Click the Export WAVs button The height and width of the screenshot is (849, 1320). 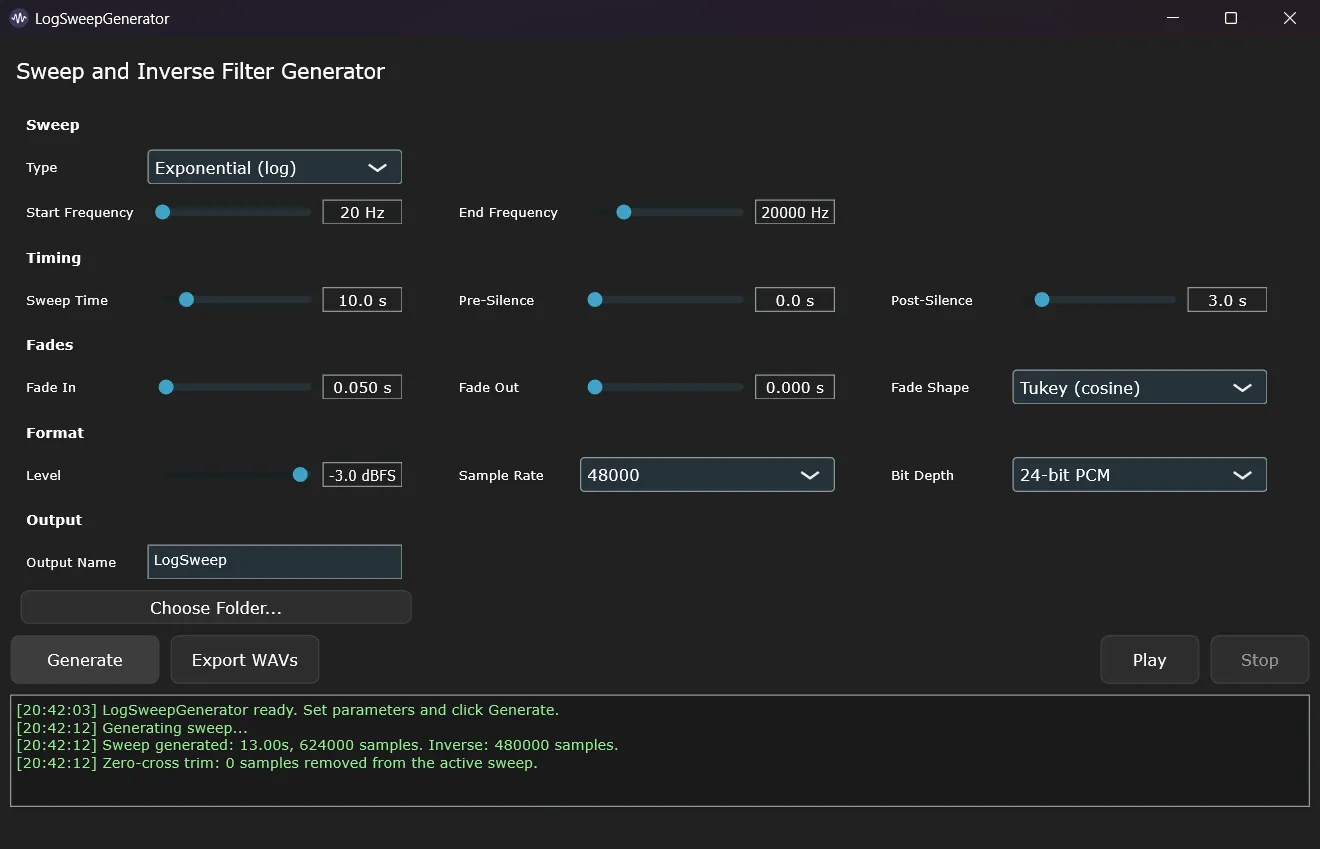(245, 660)
